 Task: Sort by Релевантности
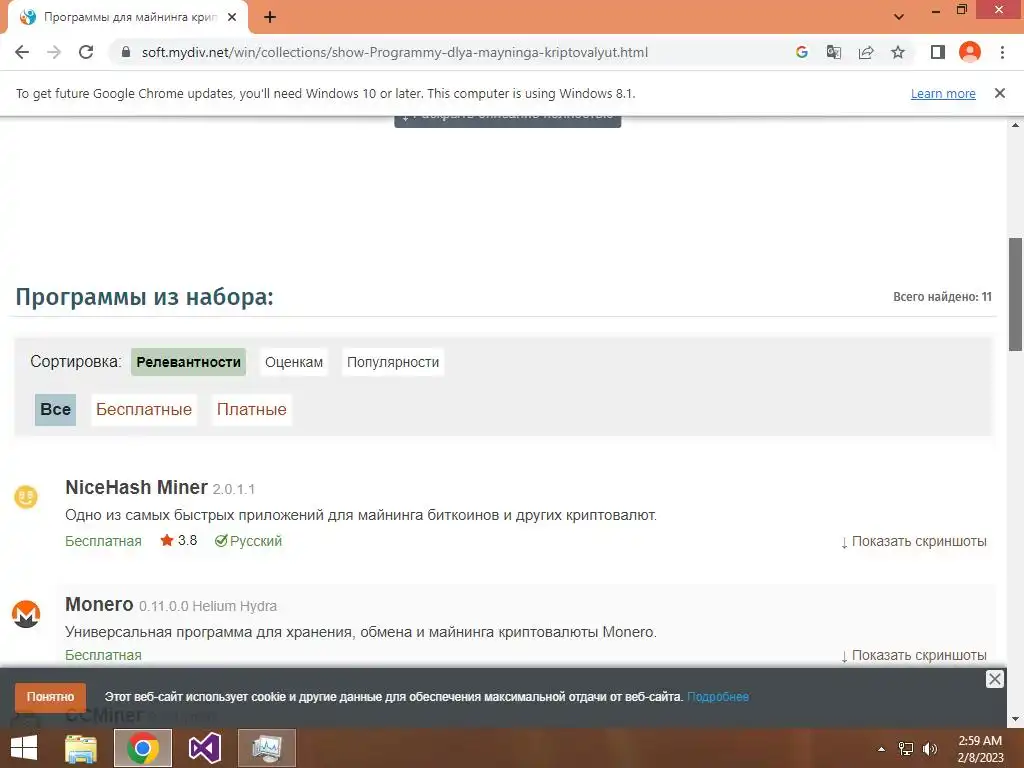[189, 362]
